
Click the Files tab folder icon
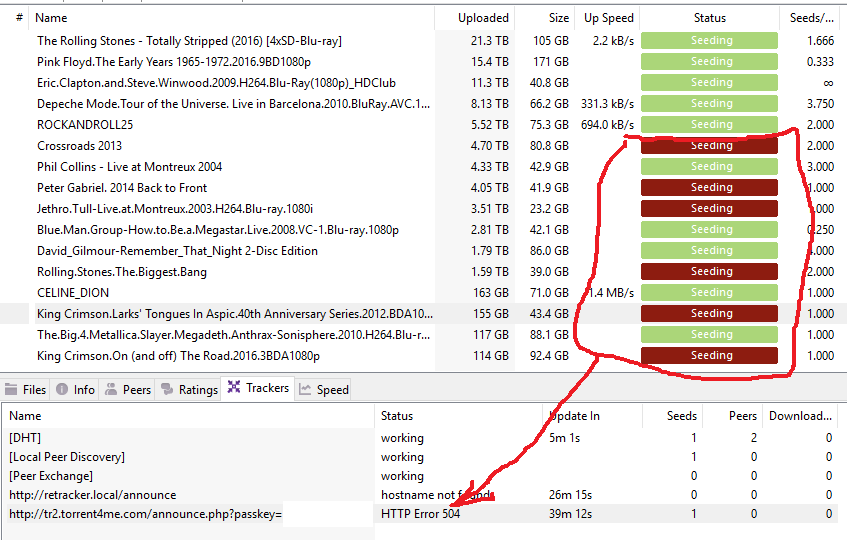pyautogui.click(x=11, y=389)
